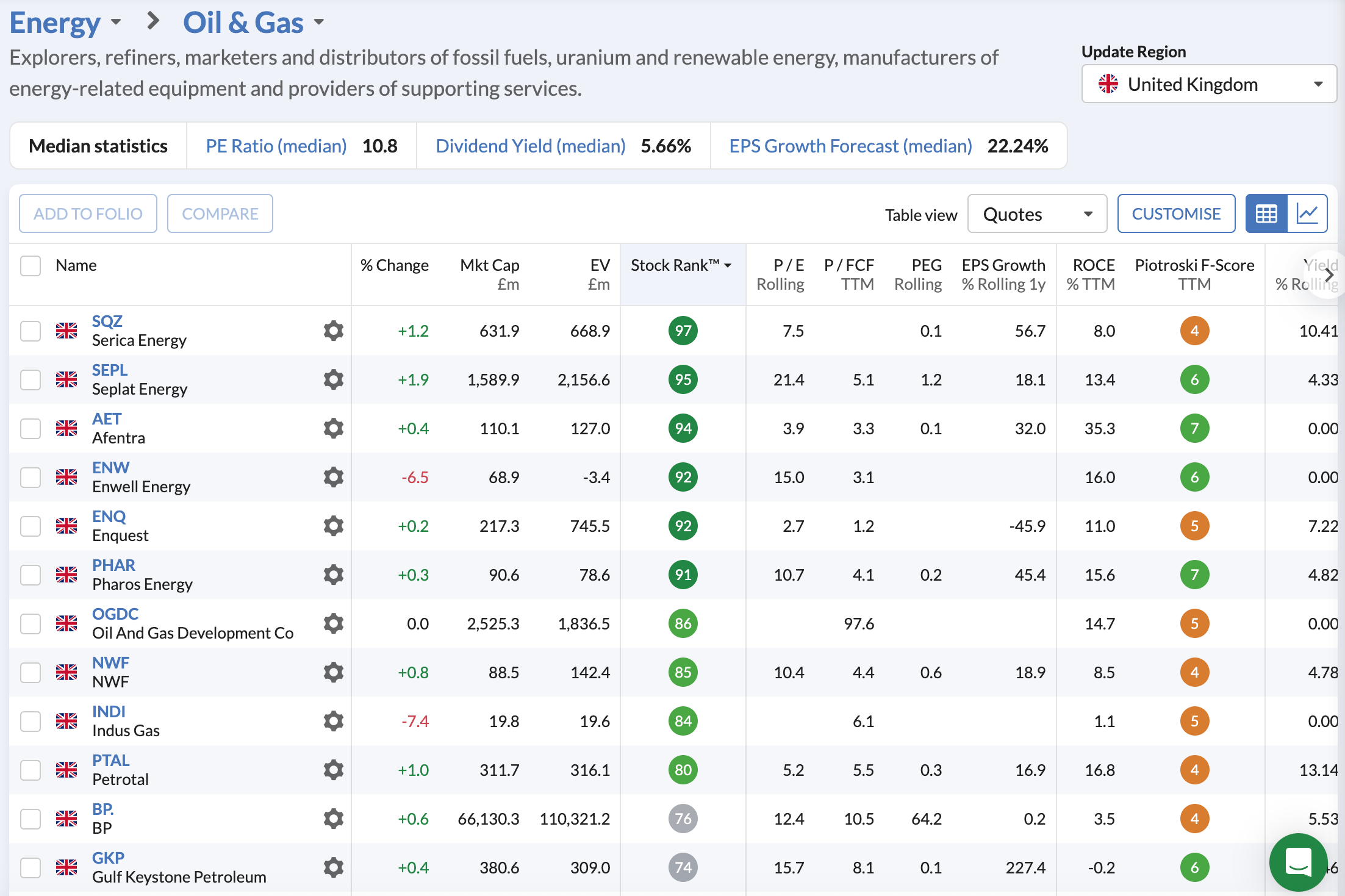The image size is (1345, 896).
Task: Click Serica Energy's stock rank 97 badge
Action: click(x=683, y=331)
